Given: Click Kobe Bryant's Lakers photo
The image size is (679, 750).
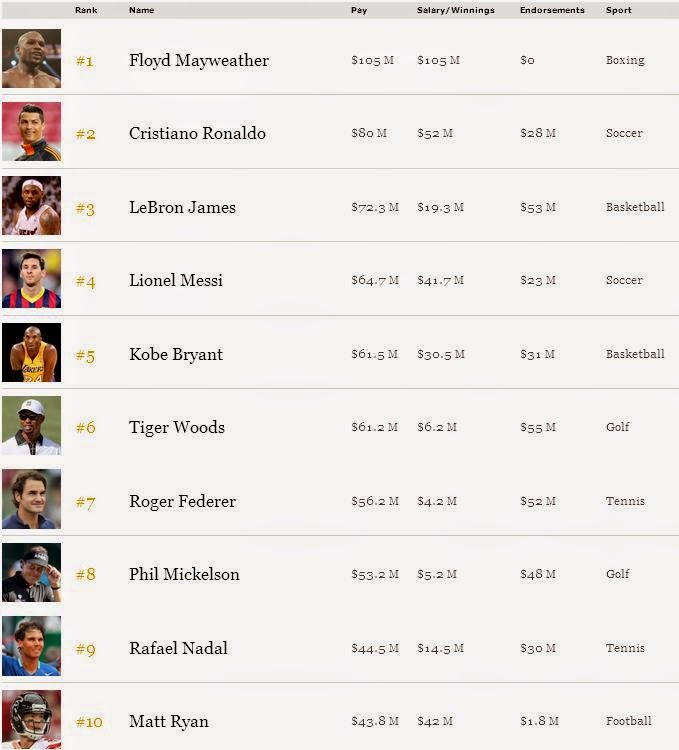Looking at the screenshot, I should 32,353.
